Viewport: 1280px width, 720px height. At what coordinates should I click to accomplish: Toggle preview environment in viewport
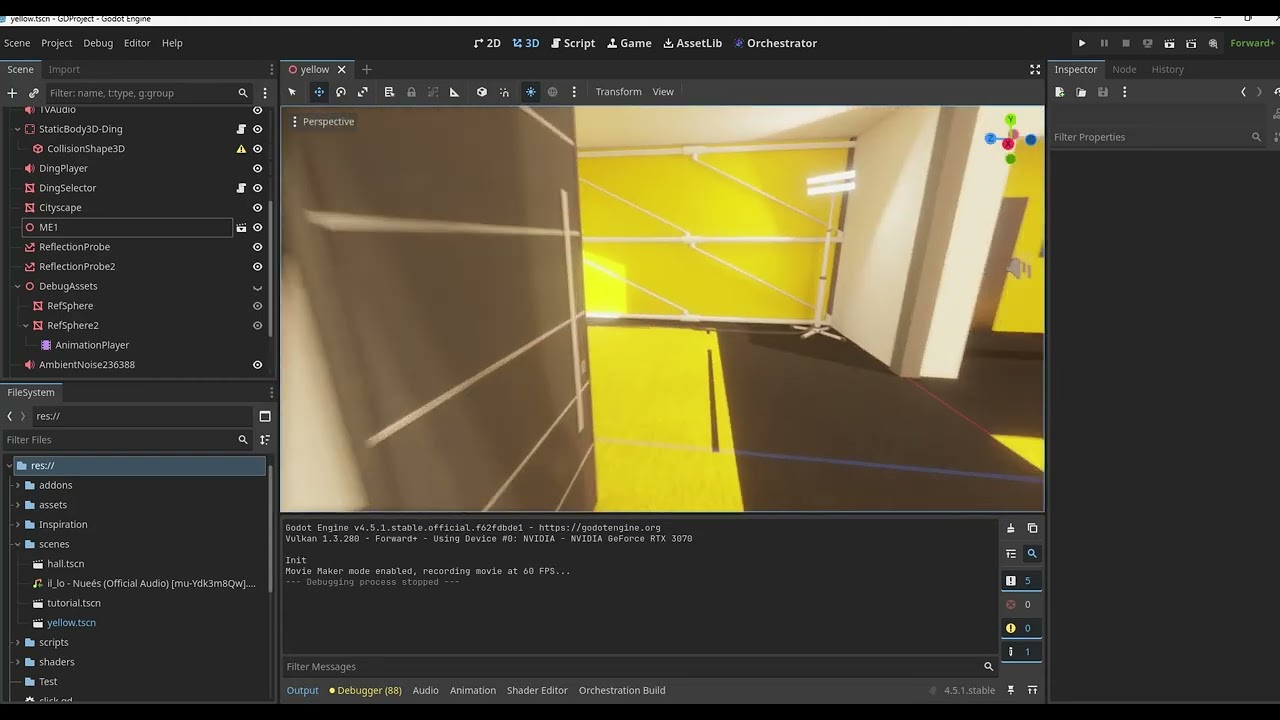click(x=552, y=92)
